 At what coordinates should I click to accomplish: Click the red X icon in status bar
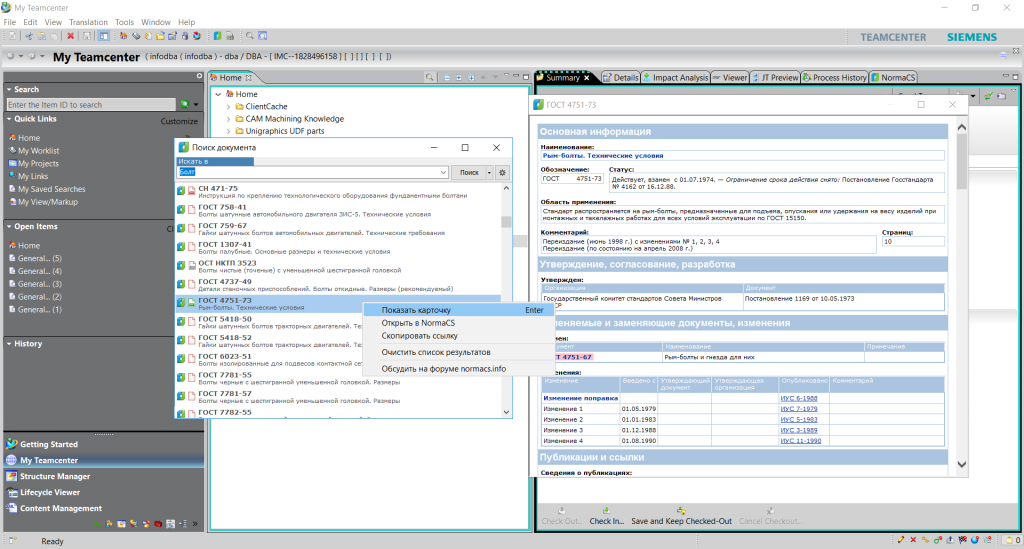click(x=913, y=540)
